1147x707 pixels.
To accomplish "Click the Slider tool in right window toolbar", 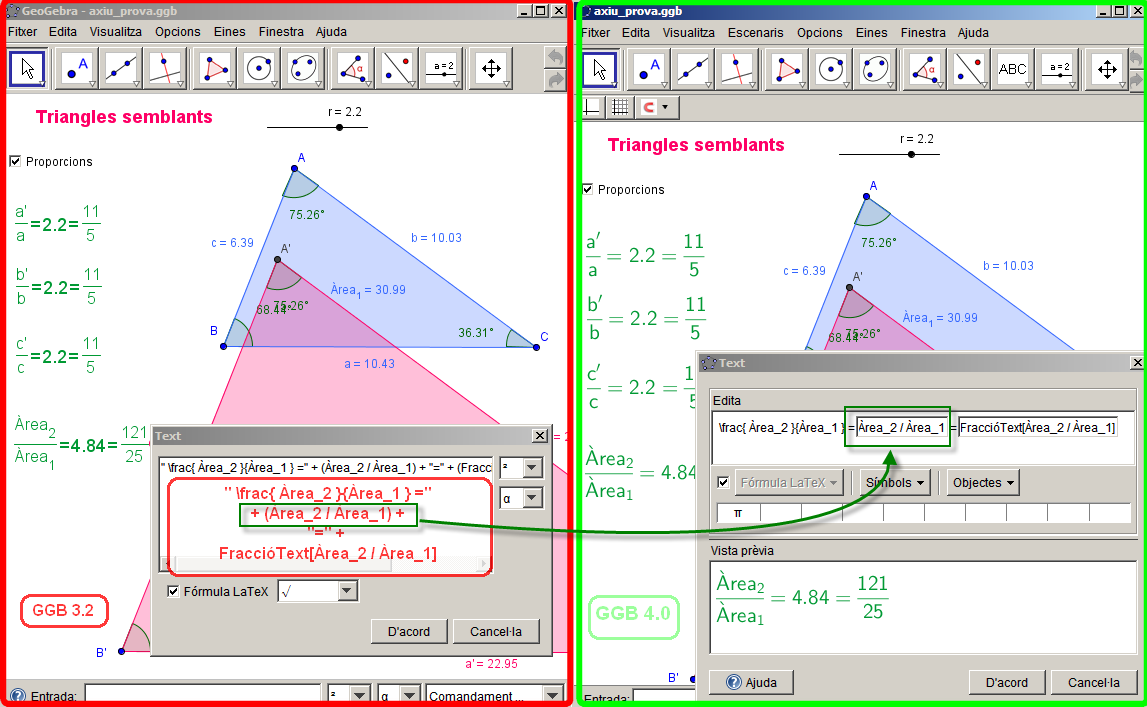I will [1058, 69].
